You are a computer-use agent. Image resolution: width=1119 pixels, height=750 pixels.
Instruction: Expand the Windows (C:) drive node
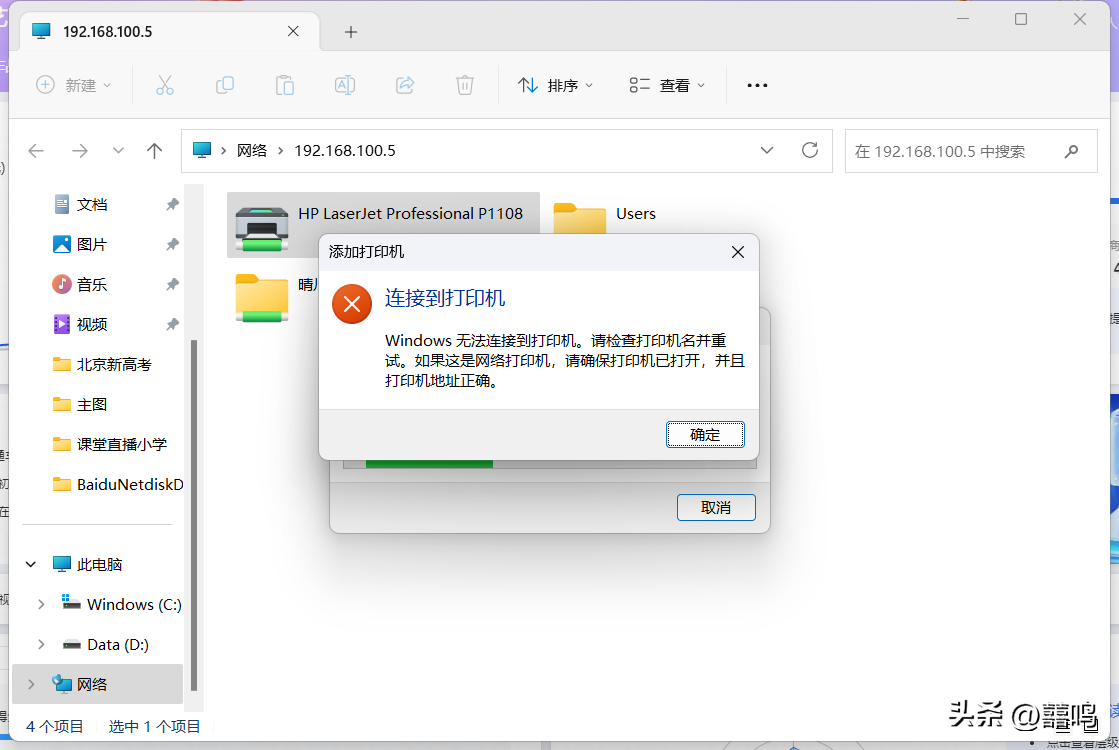[41, 604]
